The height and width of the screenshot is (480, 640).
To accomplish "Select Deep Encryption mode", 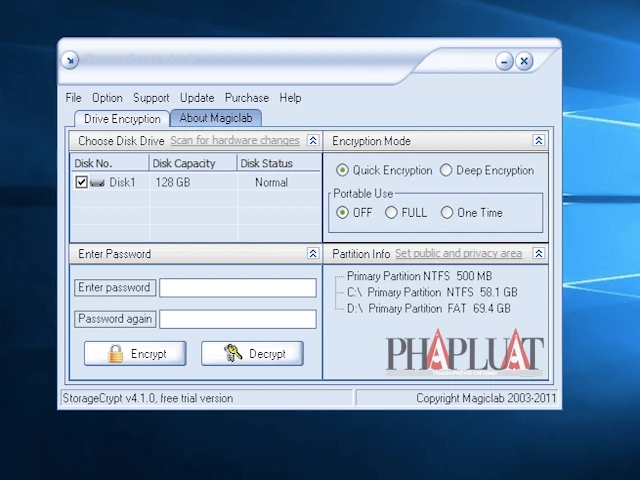I will 446,171.
